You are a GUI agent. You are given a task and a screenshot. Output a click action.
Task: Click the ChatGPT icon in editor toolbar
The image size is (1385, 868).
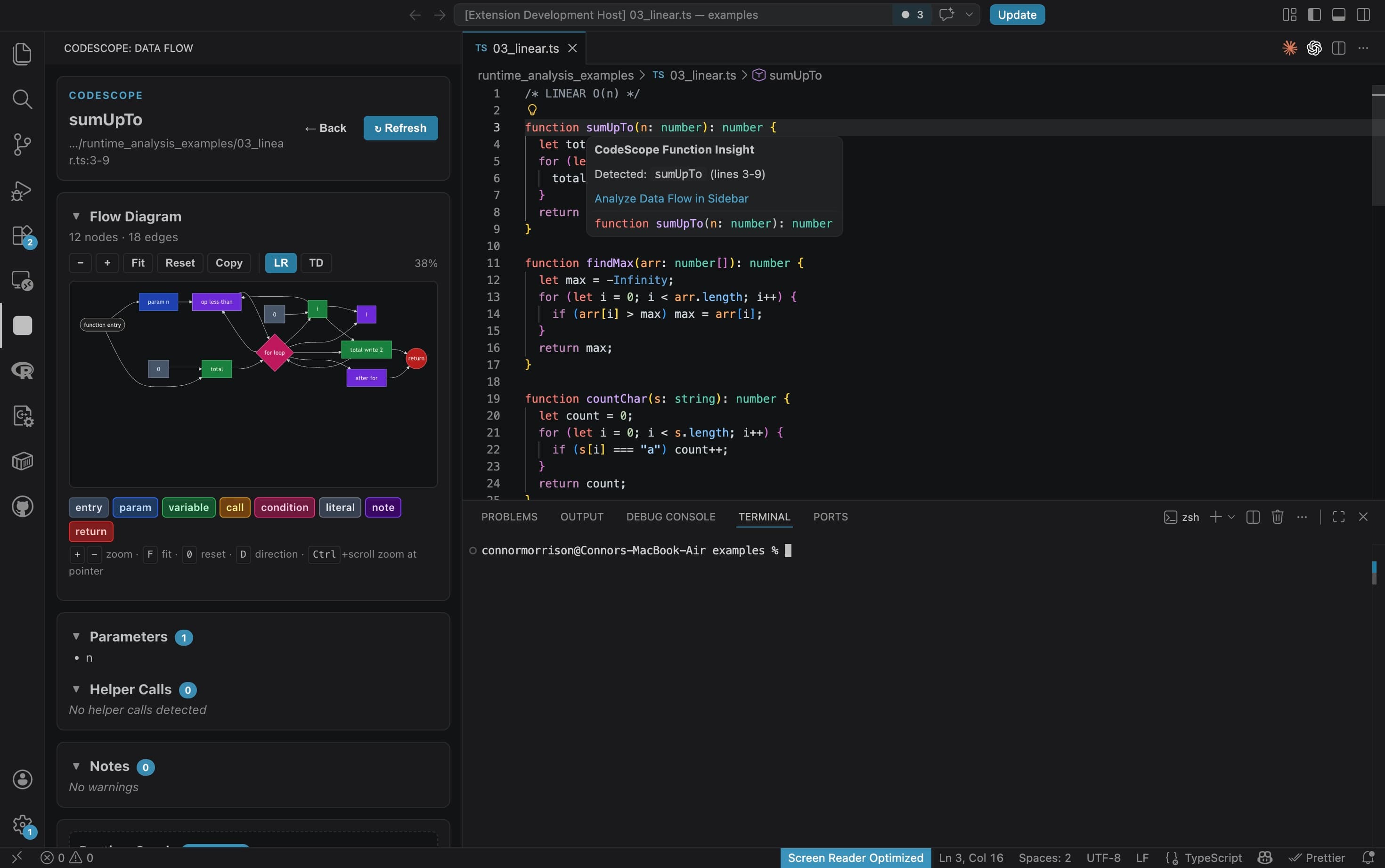click(1314, 48)
